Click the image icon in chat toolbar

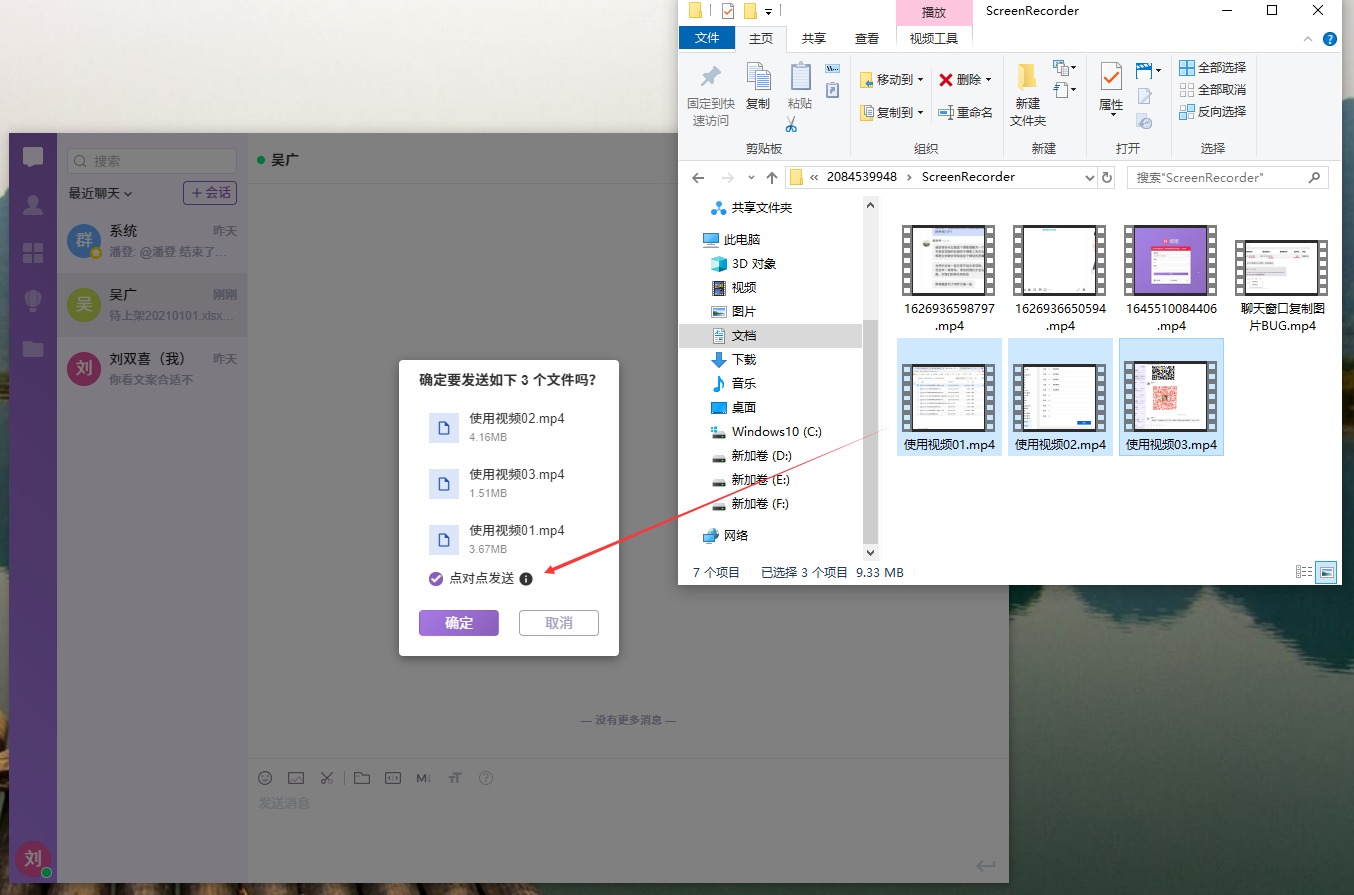tap(296, 777)
